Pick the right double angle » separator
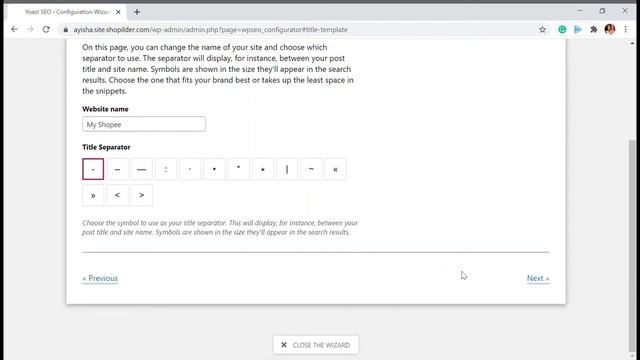 click(93, 195)
